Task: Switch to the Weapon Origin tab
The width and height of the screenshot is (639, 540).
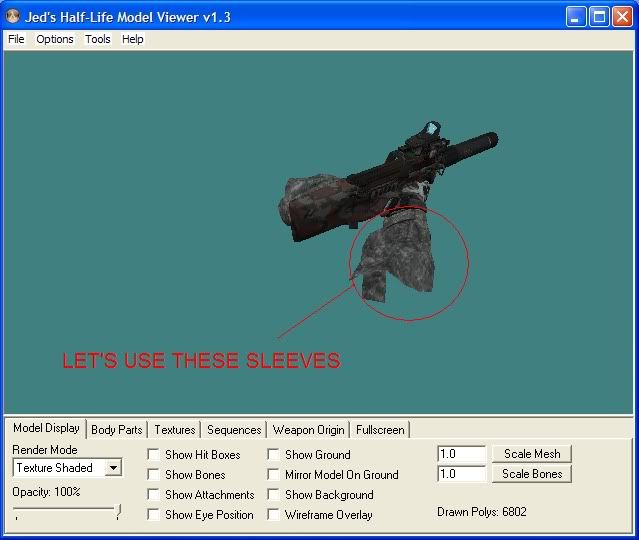Action: [308, 430]
